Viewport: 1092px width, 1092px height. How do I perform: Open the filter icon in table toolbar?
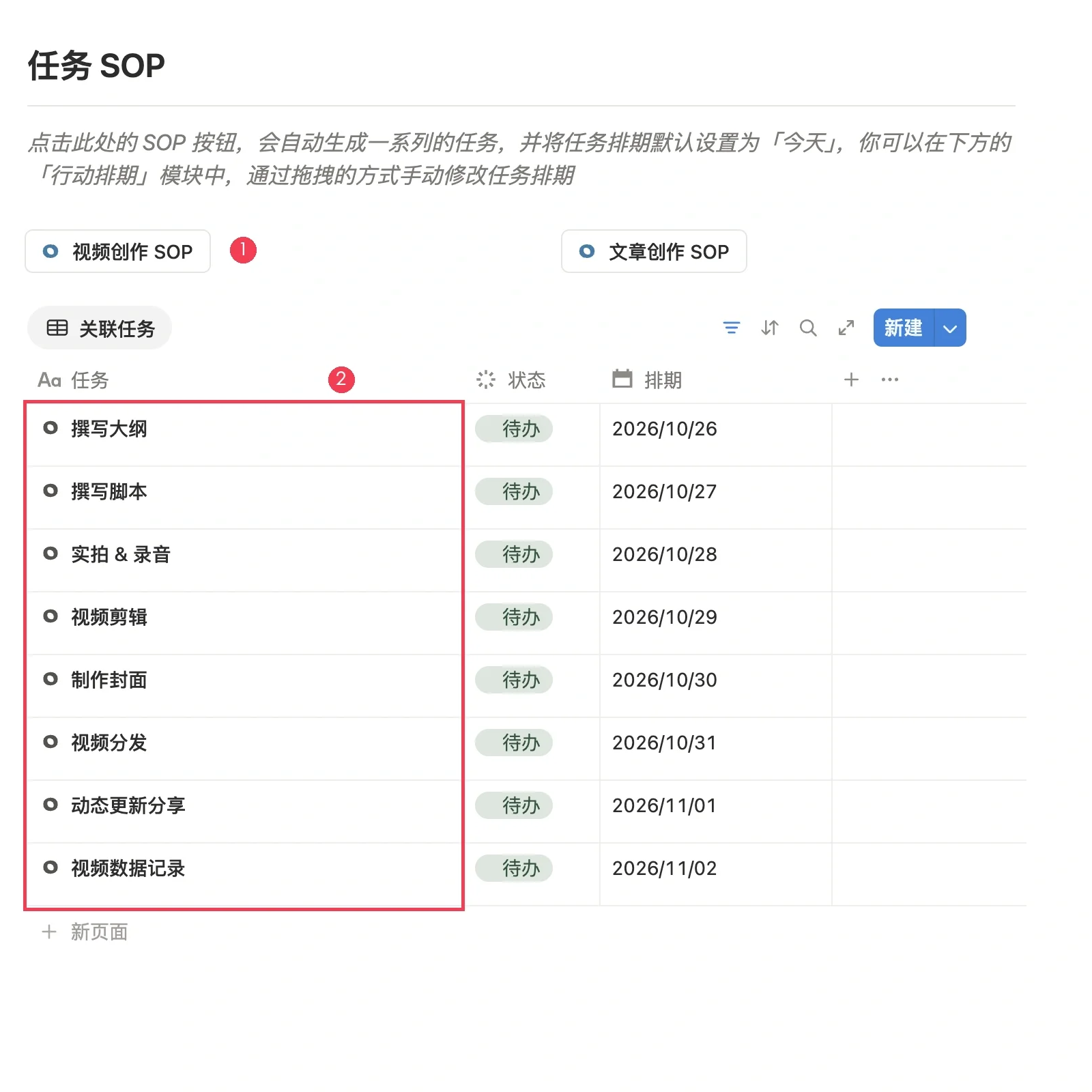(x=731, y=328)
